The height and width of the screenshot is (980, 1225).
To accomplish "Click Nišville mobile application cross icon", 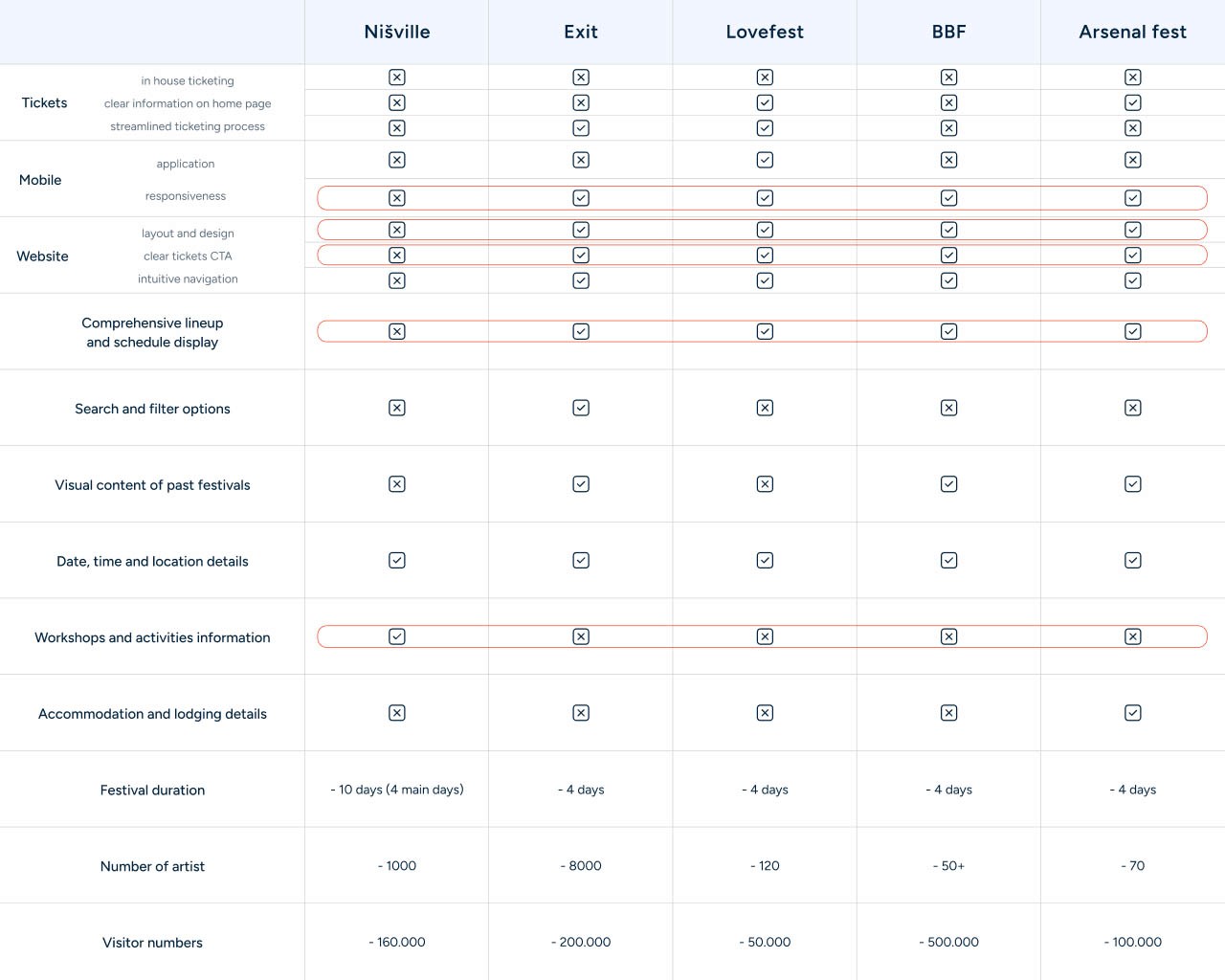I will point(397,160).
